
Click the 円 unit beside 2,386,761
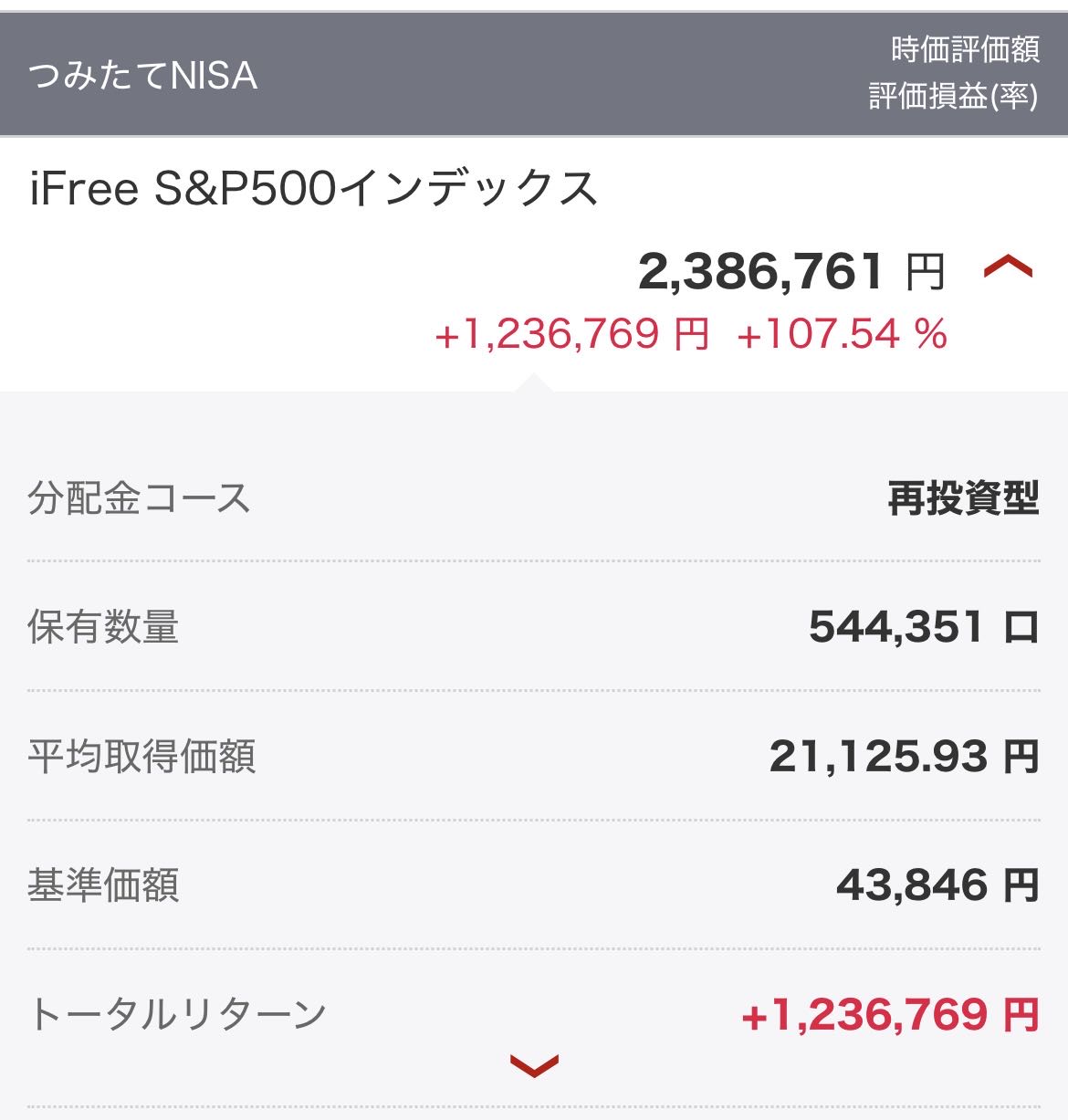coord(925,272)
